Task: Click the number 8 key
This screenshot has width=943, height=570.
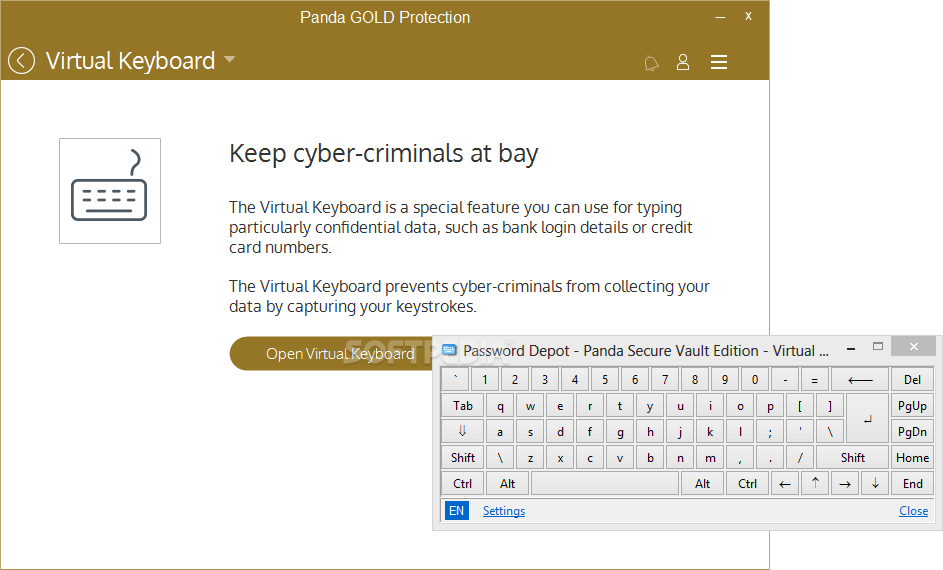Action: (695, 379)
